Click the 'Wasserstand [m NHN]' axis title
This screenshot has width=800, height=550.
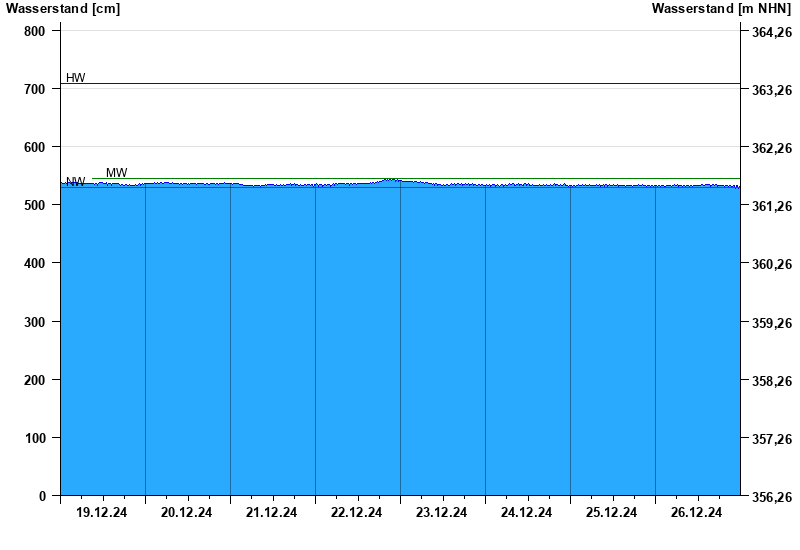pyautogui.click(x=721, y=9)
